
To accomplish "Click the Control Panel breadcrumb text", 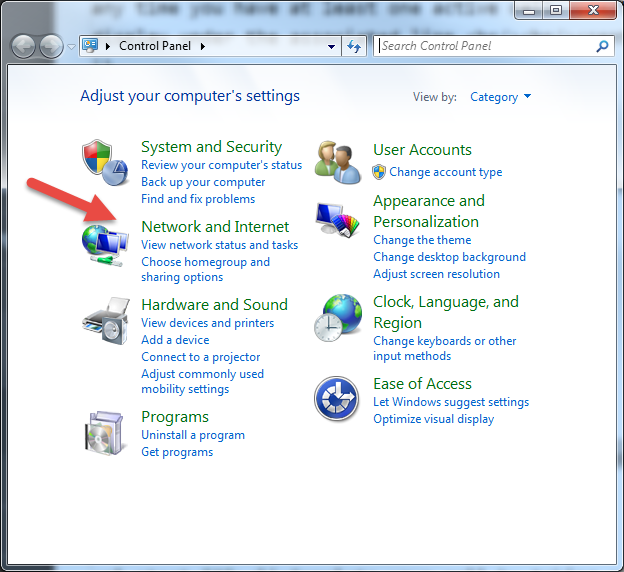I will click(155, 46).
